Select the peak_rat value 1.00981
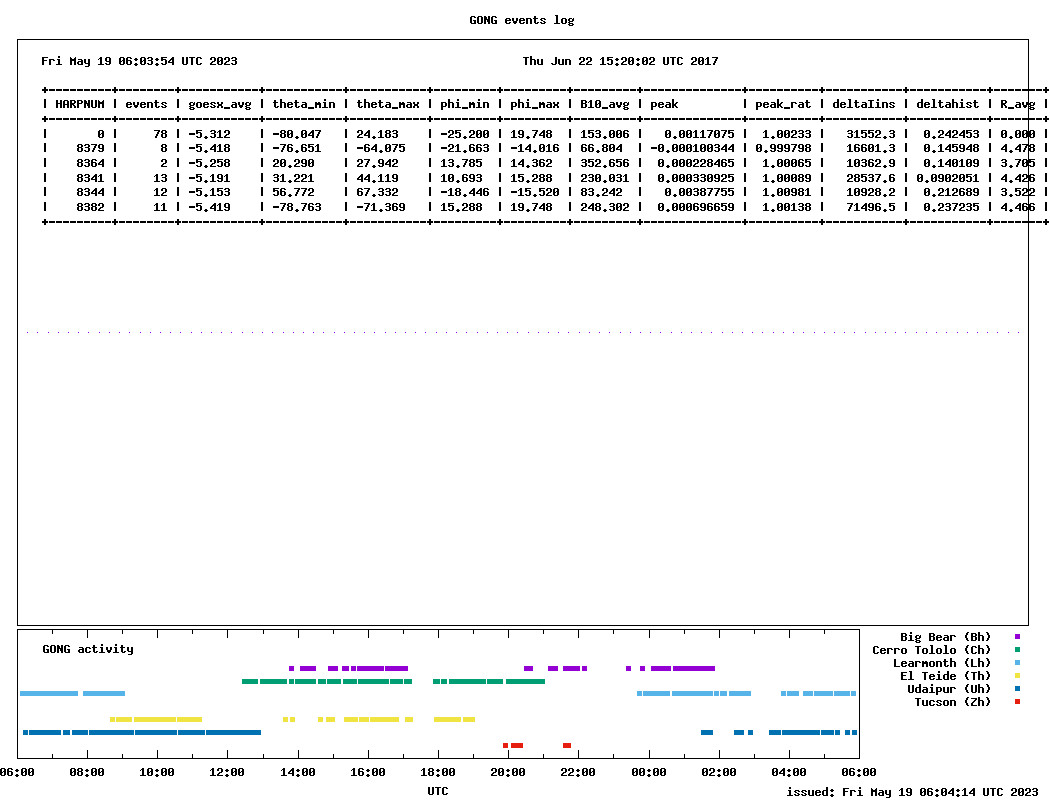Screen dimensions: 1050x800 click(786, 192)
